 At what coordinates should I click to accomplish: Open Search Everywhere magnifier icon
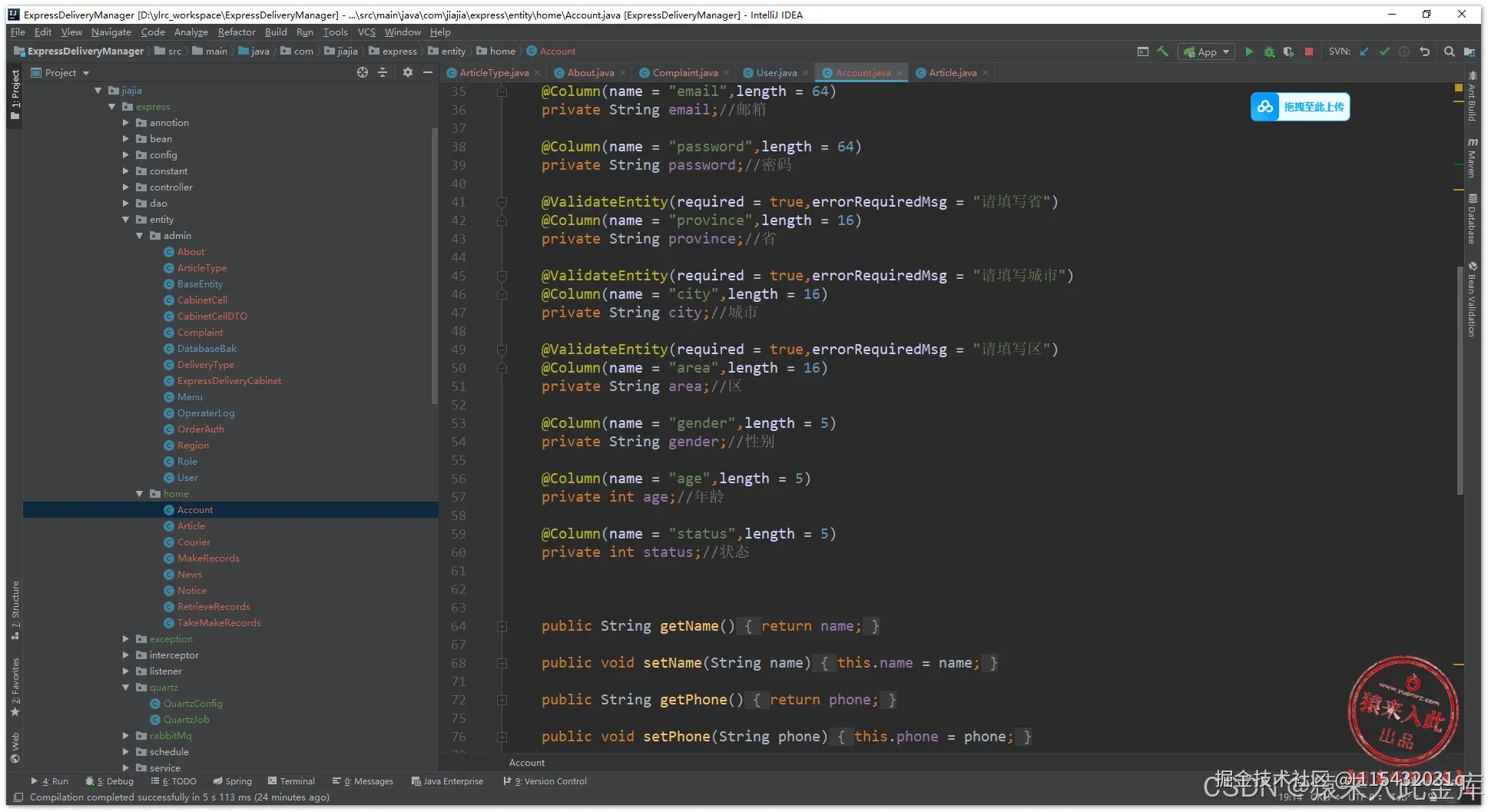[x=1449, y=51]
